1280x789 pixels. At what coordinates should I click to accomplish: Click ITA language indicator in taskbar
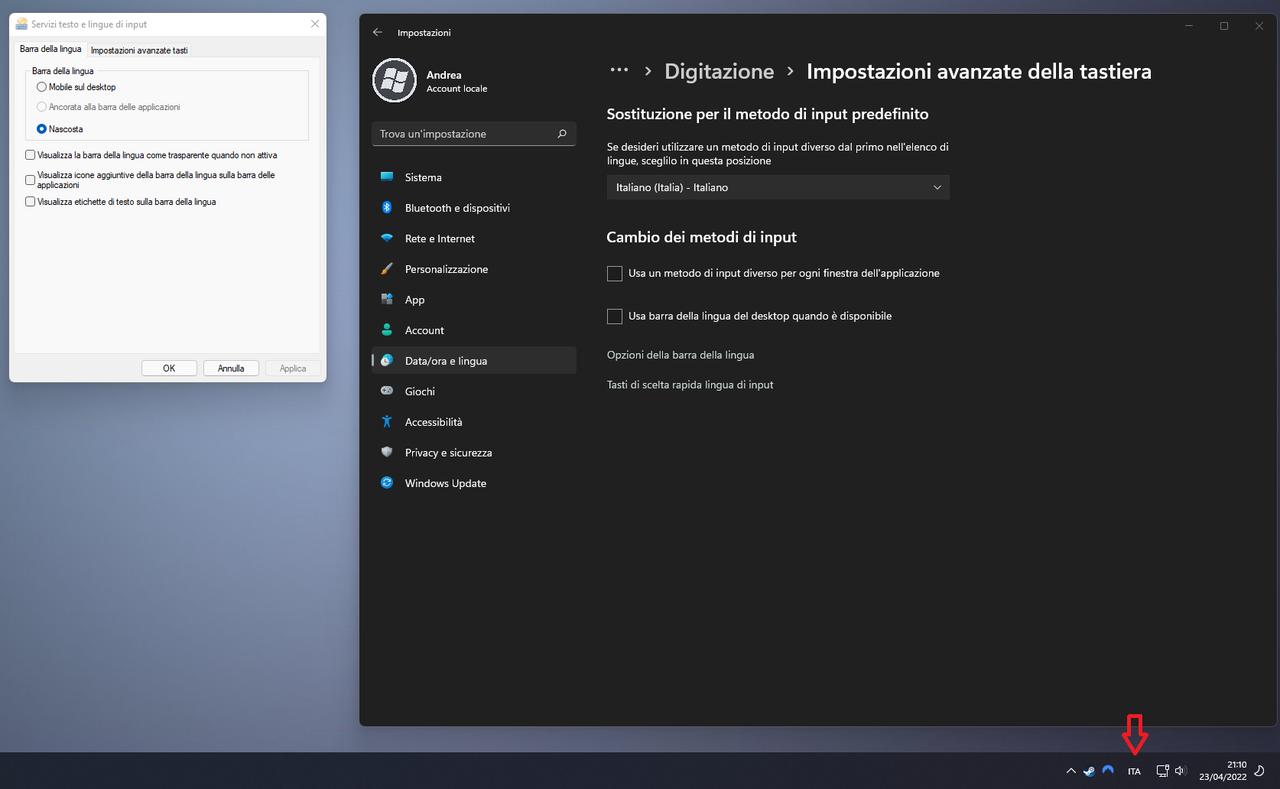tap(1134, 771)
